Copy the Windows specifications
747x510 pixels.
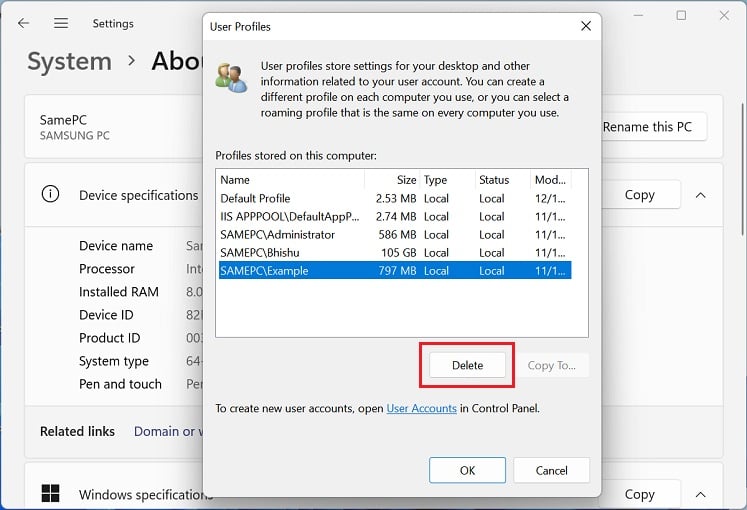tap(639, 494)
